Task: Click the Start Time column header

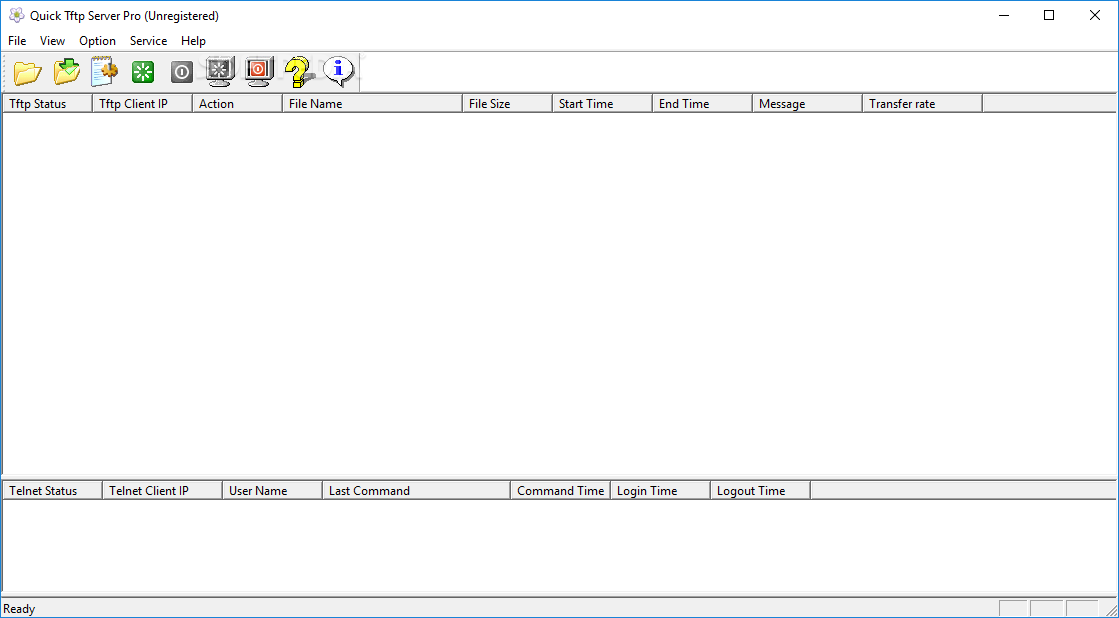Action: coord(602,103)
